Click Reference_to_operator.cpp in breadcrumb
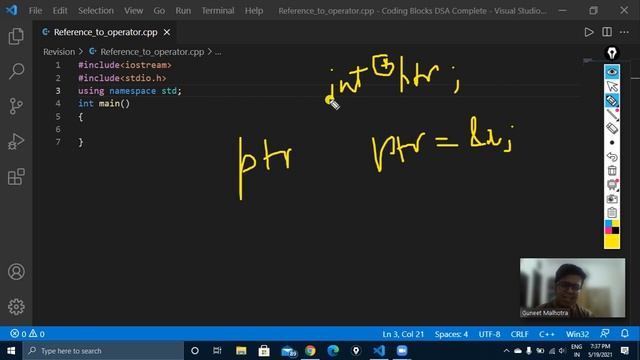640x360 pixels. point(152,52)
